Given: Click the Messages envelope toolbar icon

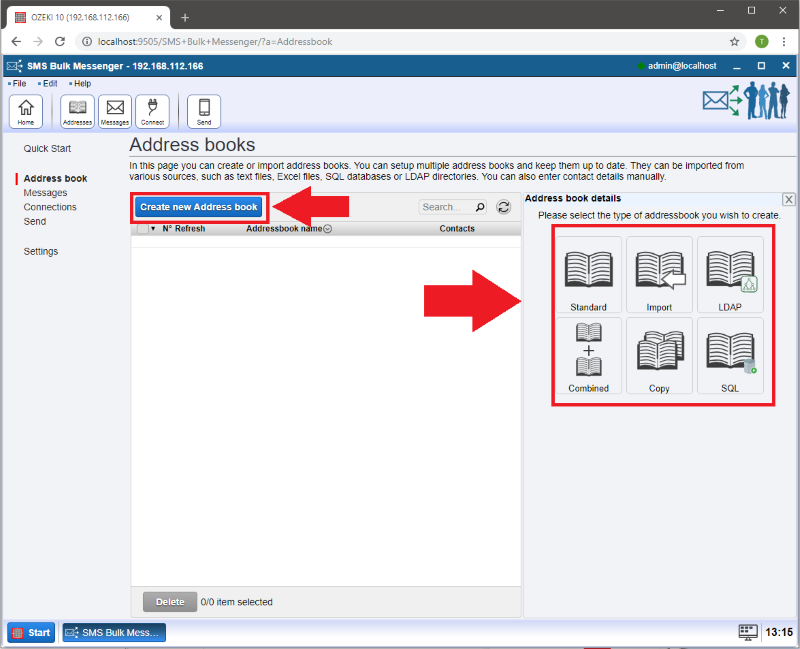Looking at the screenshot, I should (115, 111).
